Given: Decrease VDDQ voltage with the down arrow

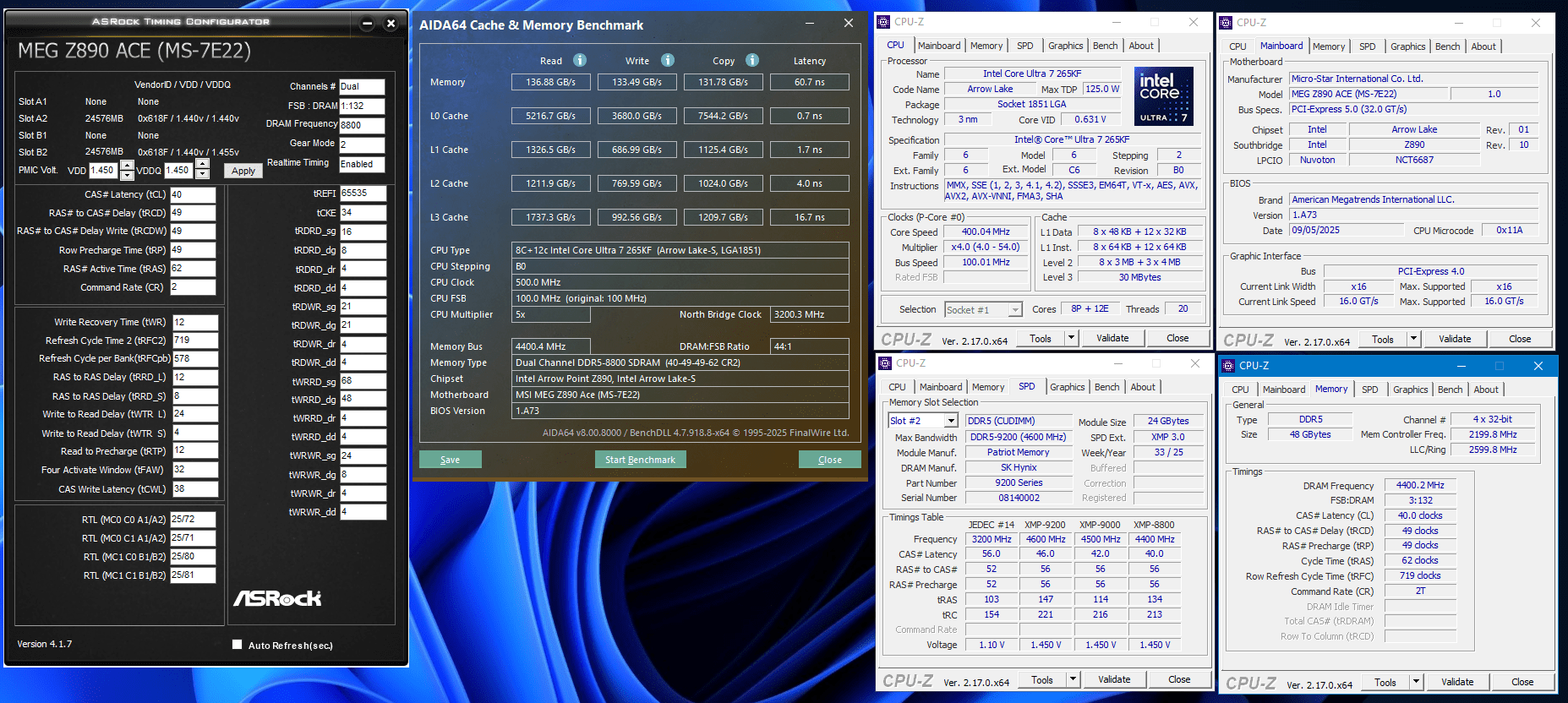Looking at the screenshot, I should pyautogui.click(x=202, y=175).
